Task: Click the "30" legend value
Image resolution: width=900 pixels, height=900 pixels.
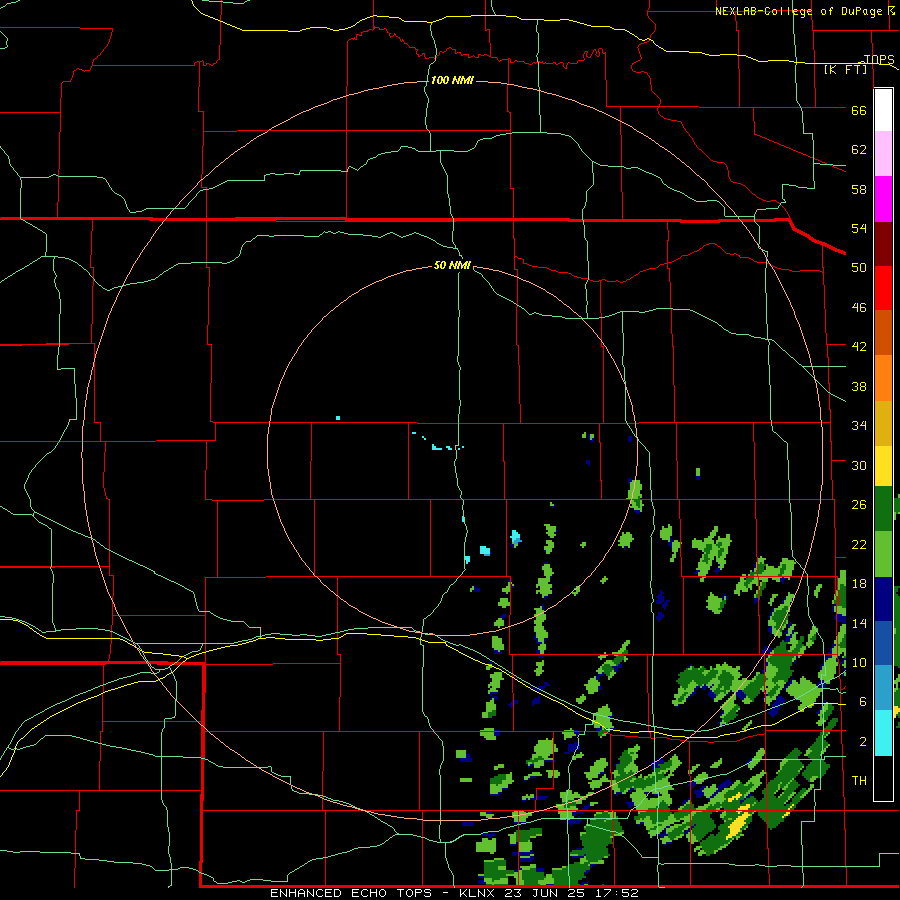Action: [859, 465]
